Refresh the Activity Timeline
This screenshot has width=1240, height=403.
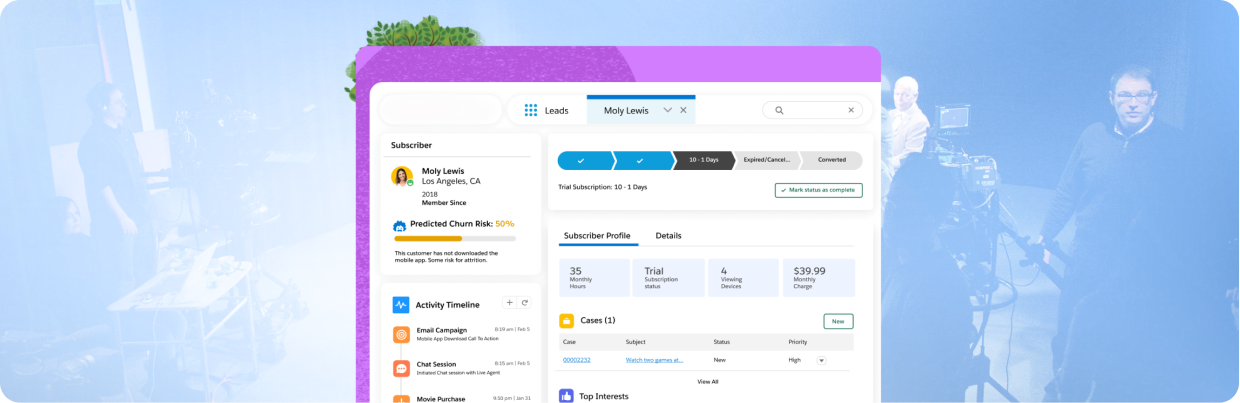[x=524, y=302]
